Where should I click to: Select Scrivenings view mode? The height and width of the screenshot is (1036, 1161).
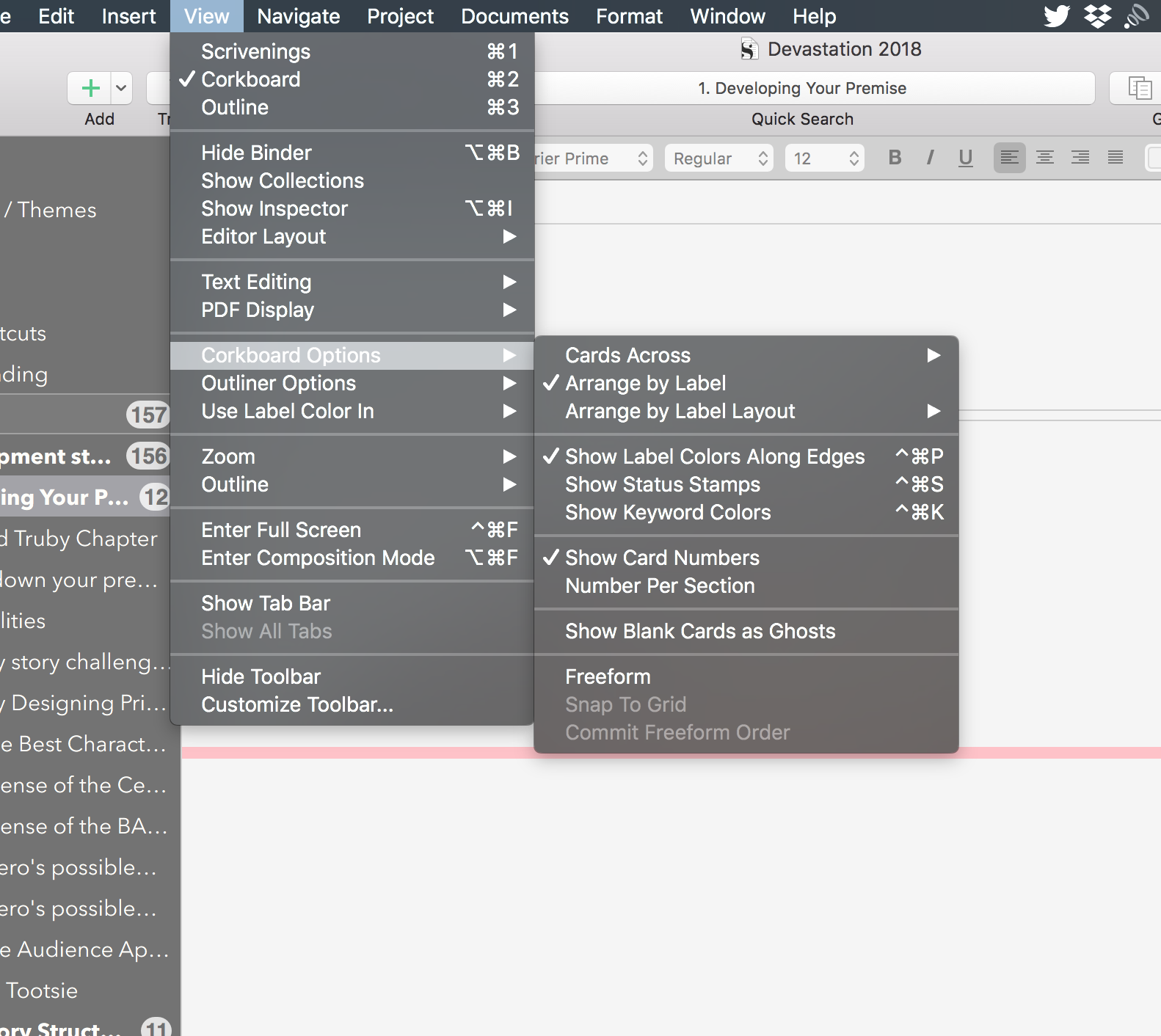[x=352, y=51]
